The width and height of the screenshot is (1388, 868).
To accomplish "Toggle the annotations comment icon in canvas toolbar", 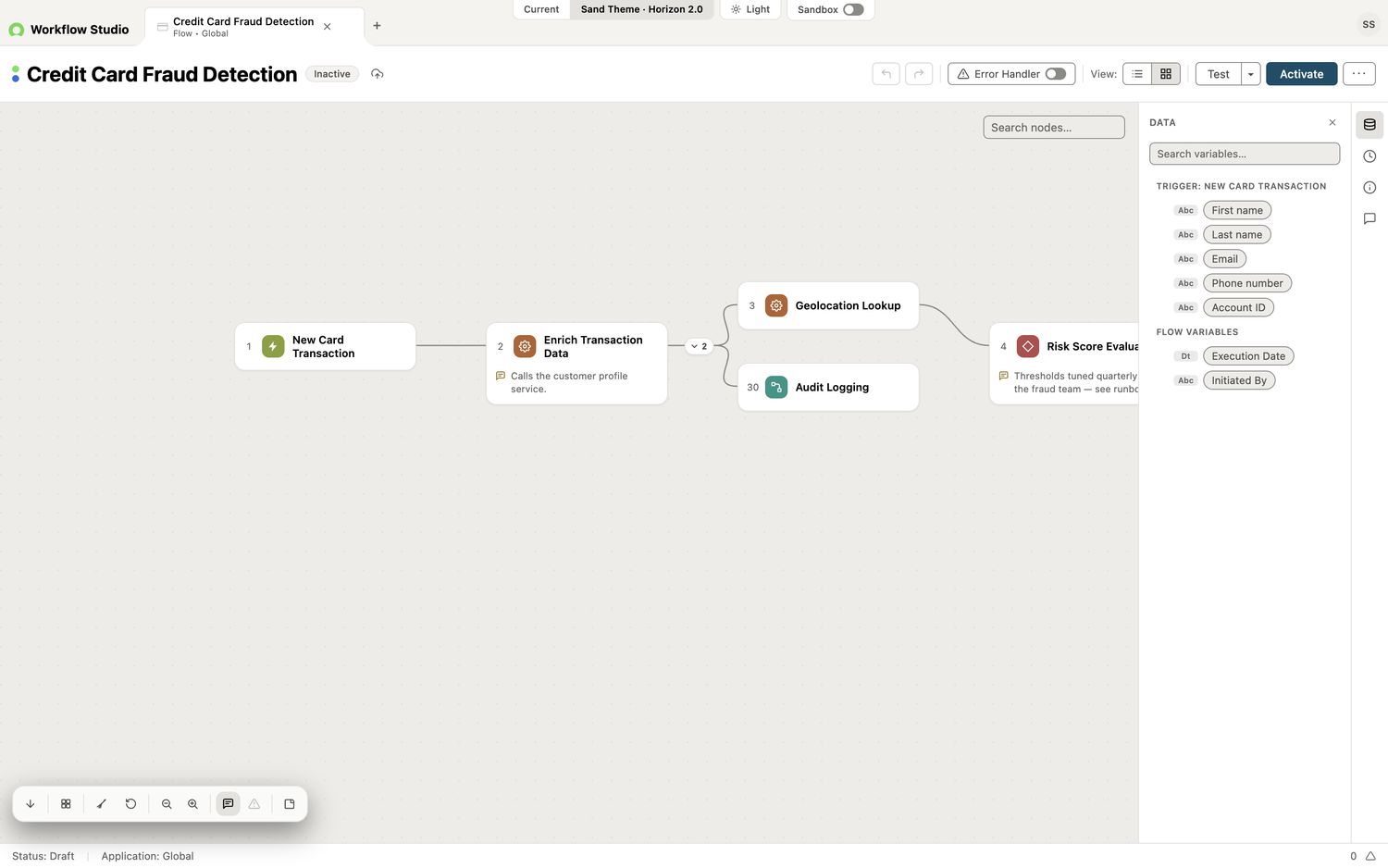I will (x=228, y=804).
